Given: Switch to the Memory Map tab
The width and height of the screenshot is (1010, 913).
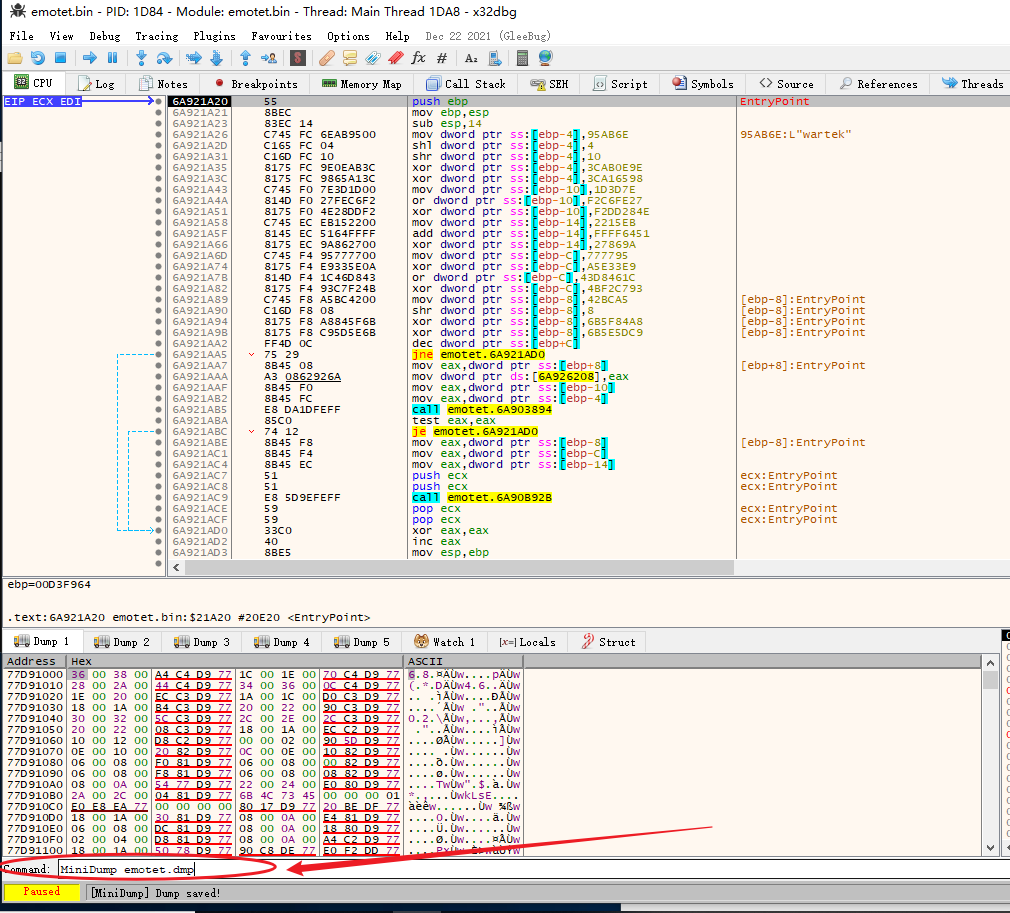Looking at the screenshot, I should tap(361, 84).
